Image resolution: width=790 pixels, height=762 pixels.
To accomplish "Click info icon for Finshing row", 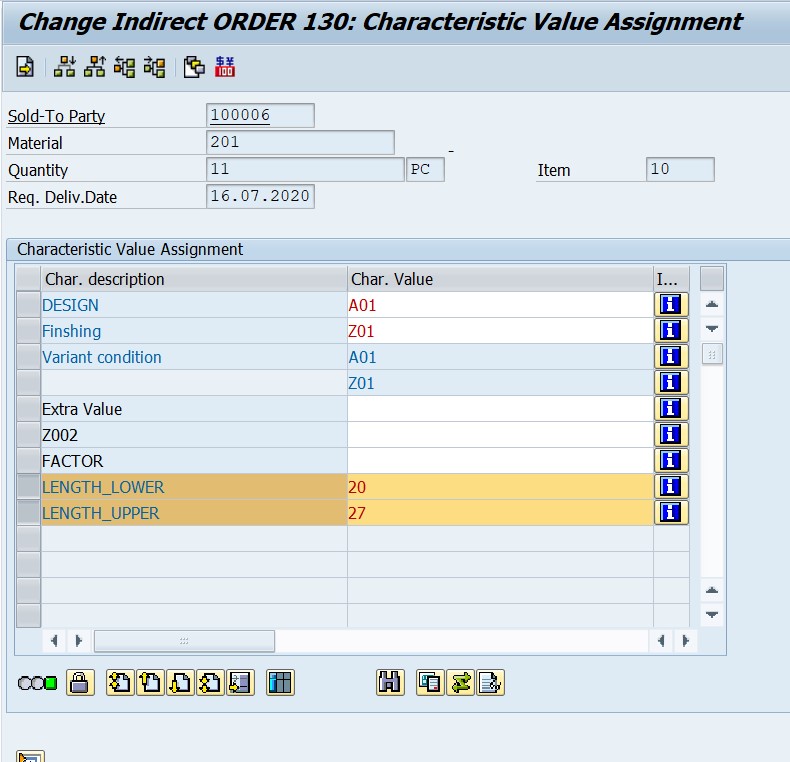I will (671, 331).
